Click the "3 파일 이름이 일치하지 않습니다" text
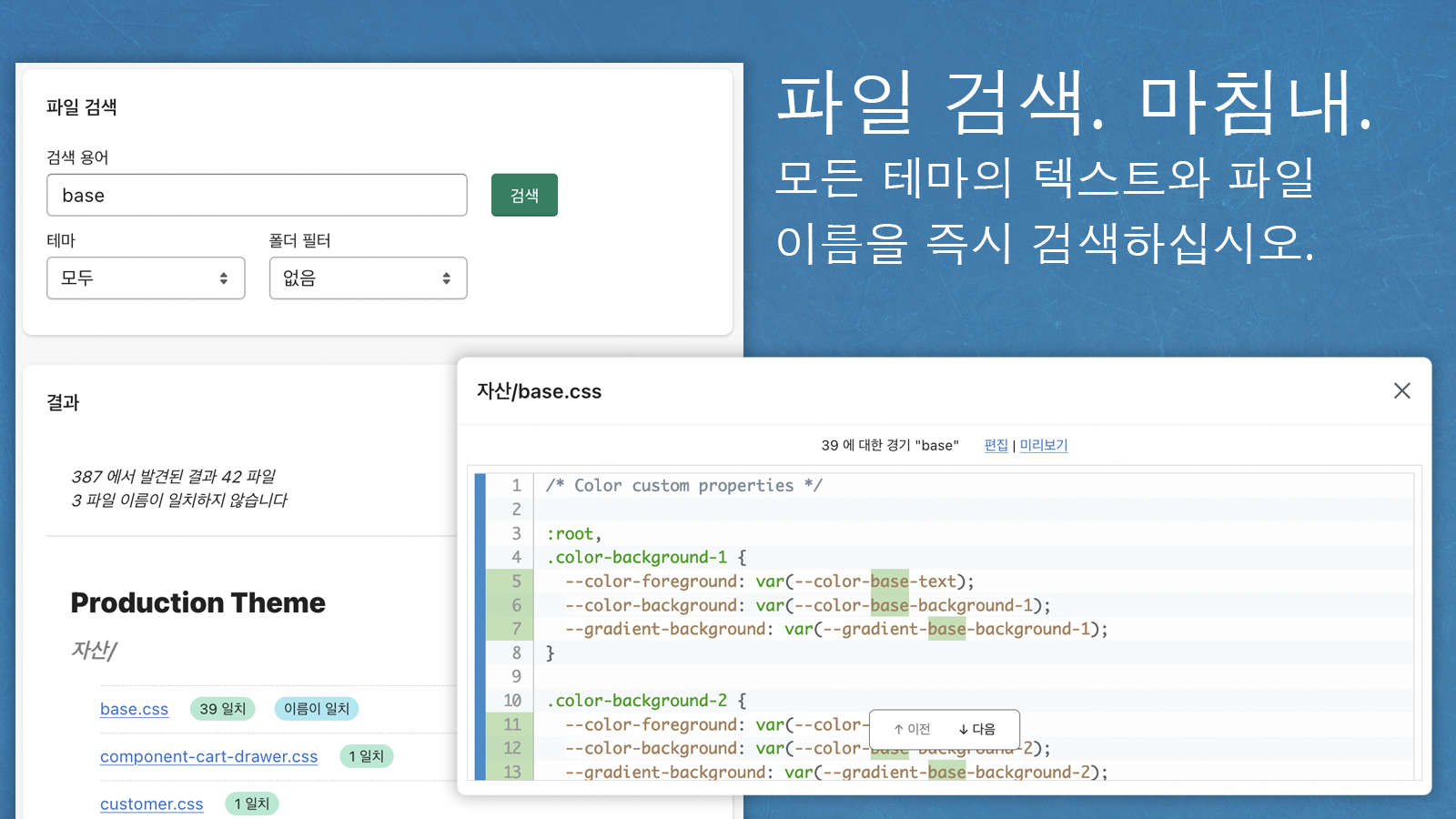Screen dimensions: 1456x819 point(179,500)
